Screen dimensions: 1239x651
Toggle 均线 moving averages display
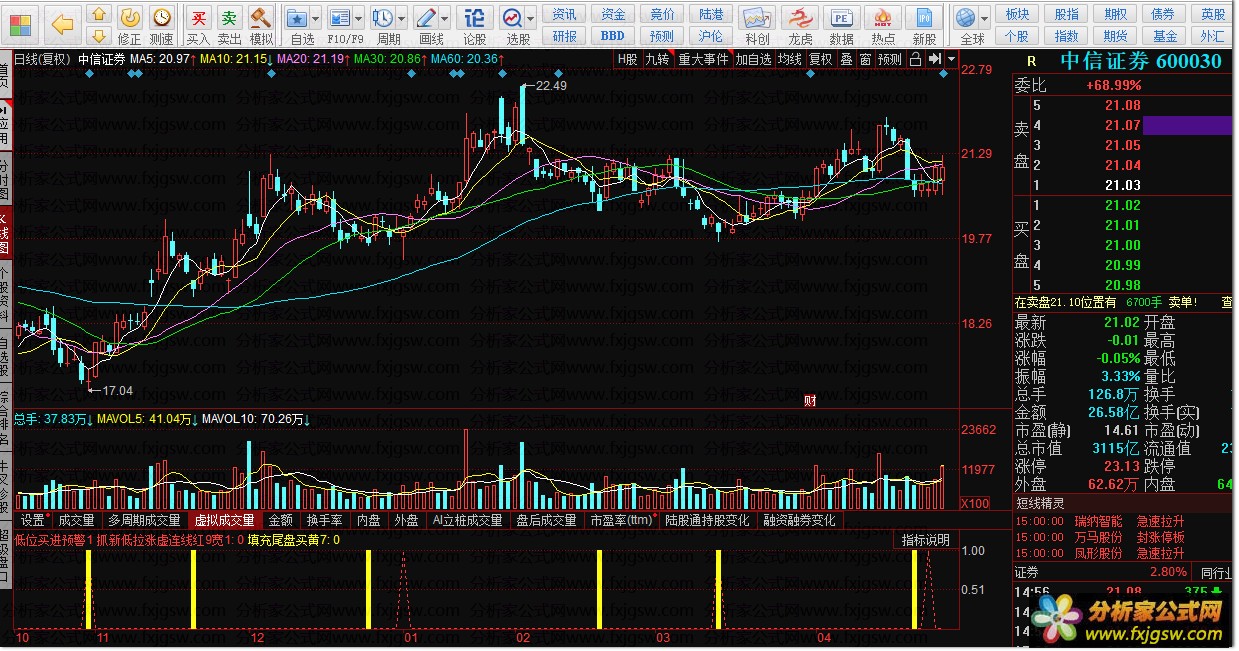[x=790, y=59]
